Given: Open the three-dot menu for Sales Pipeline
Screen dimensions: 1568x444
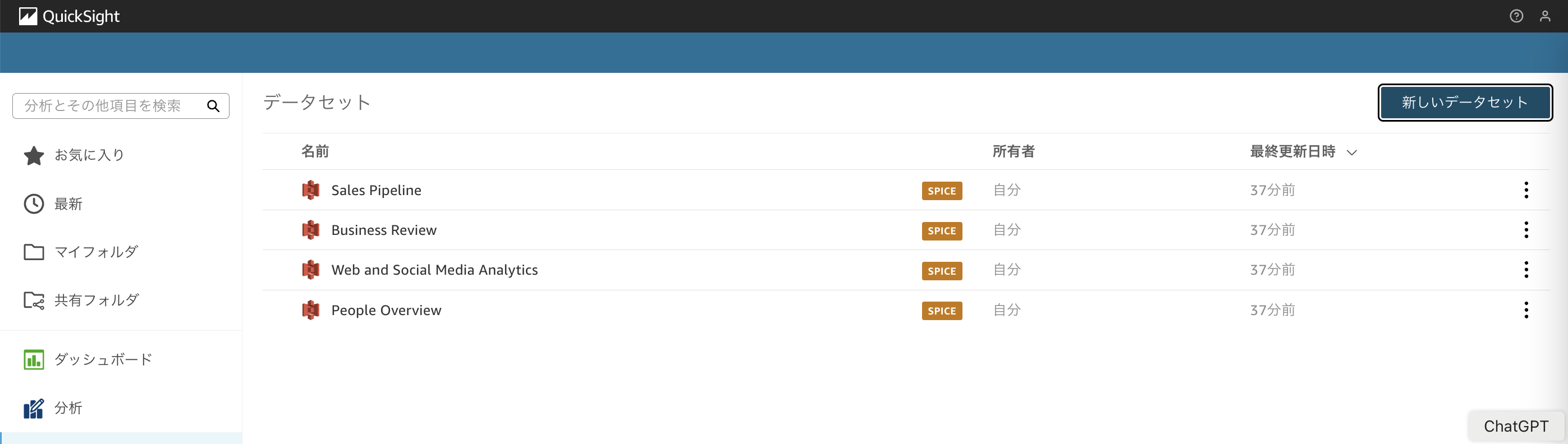Looking at the screenshot, I should click(x=1526, y=191).
